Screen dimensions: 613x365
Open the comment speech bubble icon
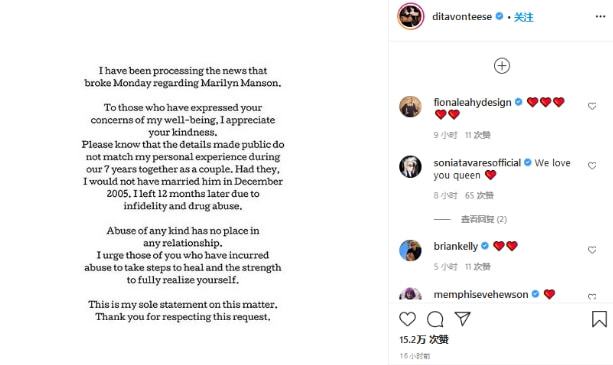click(x=435, y=319)
